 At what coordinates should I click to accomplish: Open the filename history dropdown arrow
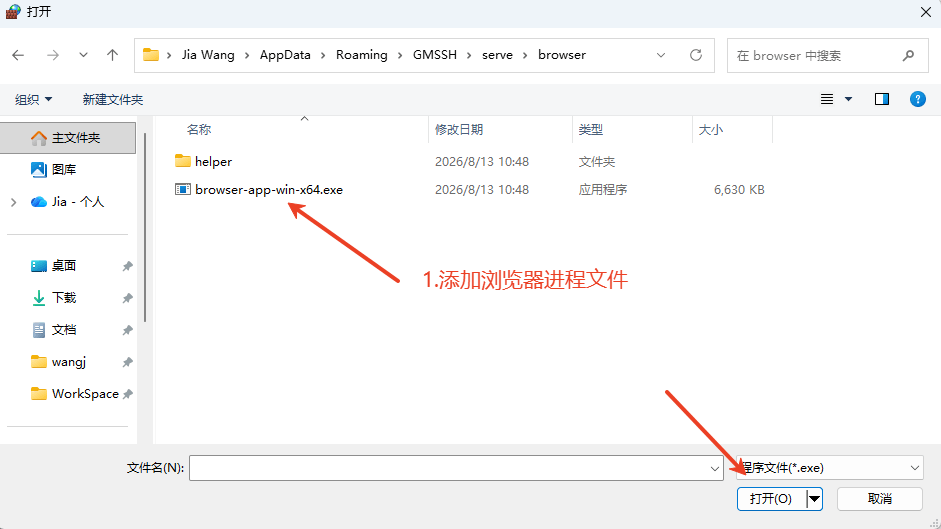click(715, 468)
